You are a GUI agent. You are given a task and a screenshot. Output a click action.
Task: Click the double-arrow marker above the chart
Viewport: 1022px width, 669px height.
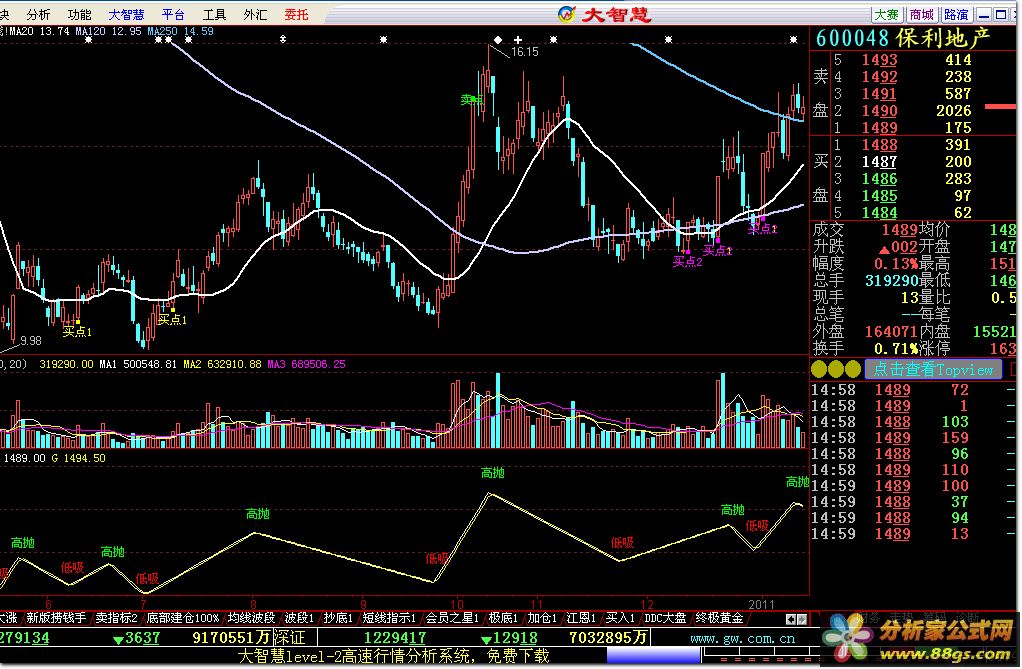[283, 40]
